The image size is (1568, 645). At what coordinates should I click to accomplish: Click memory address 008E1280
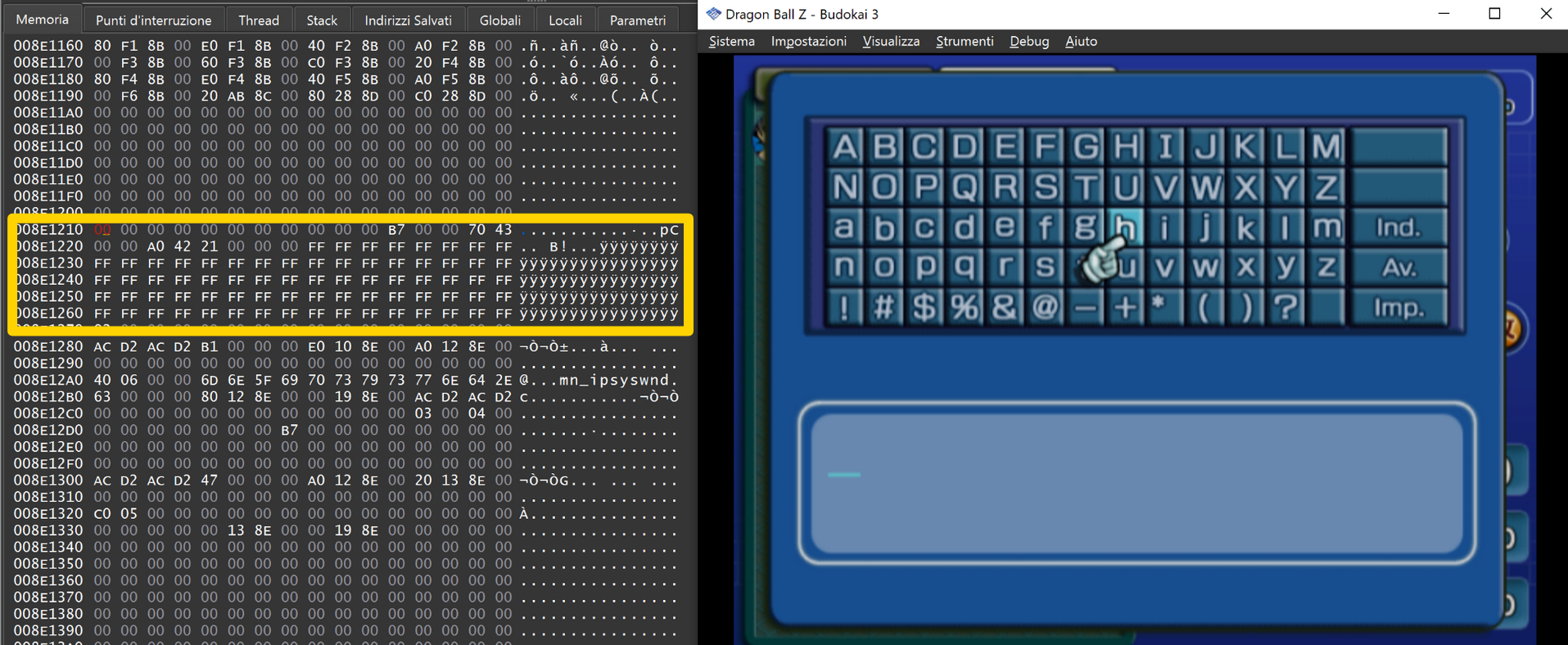(48, 346)
